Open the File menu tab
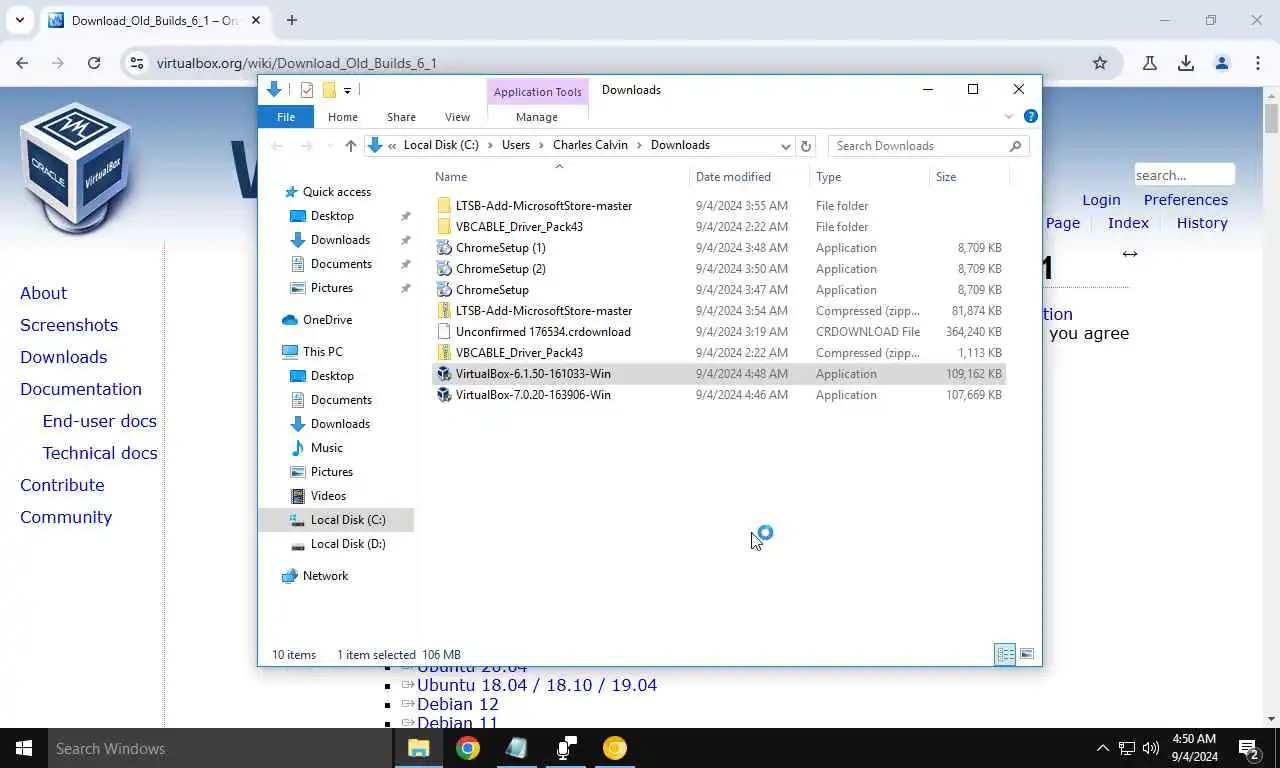 [286, 117]
